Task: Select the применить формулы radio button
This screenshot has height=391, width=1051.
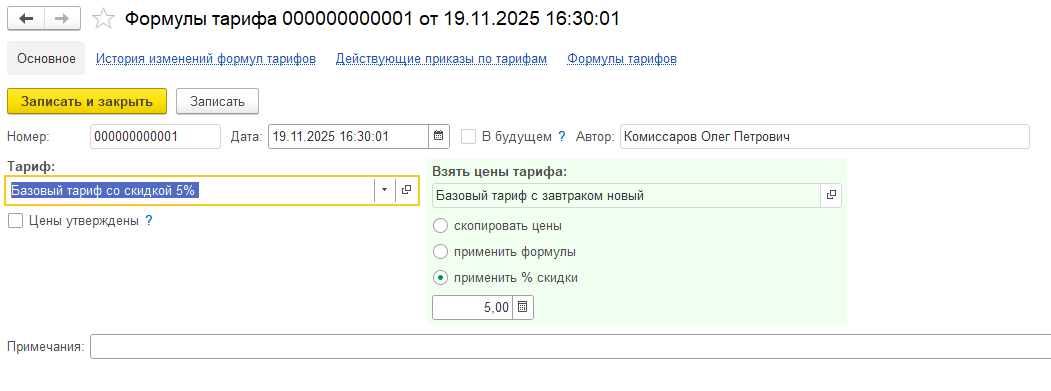Action: pyautogui.click(x=440, y=252)
